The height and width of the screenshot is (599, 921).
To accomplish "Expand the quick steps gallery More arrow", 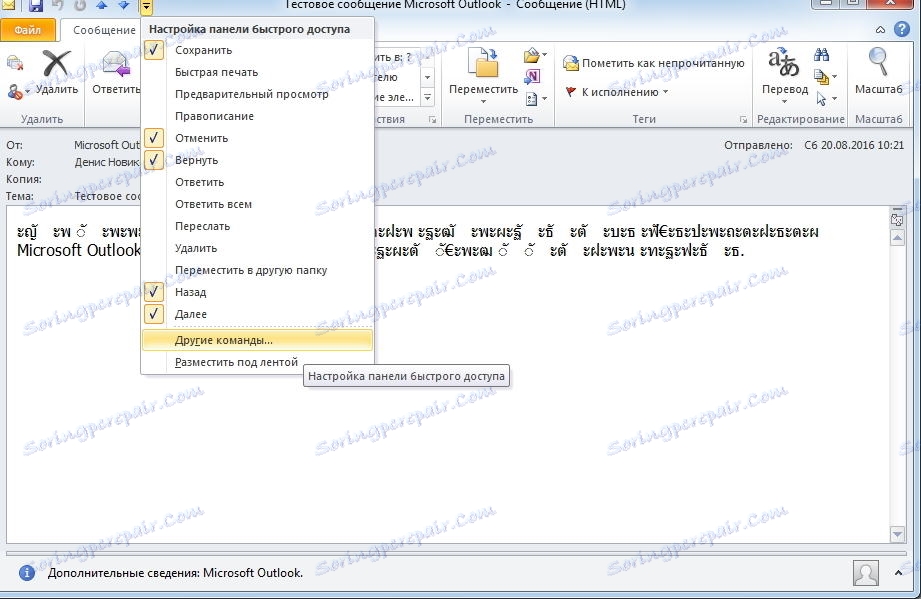I will [428, 97].
